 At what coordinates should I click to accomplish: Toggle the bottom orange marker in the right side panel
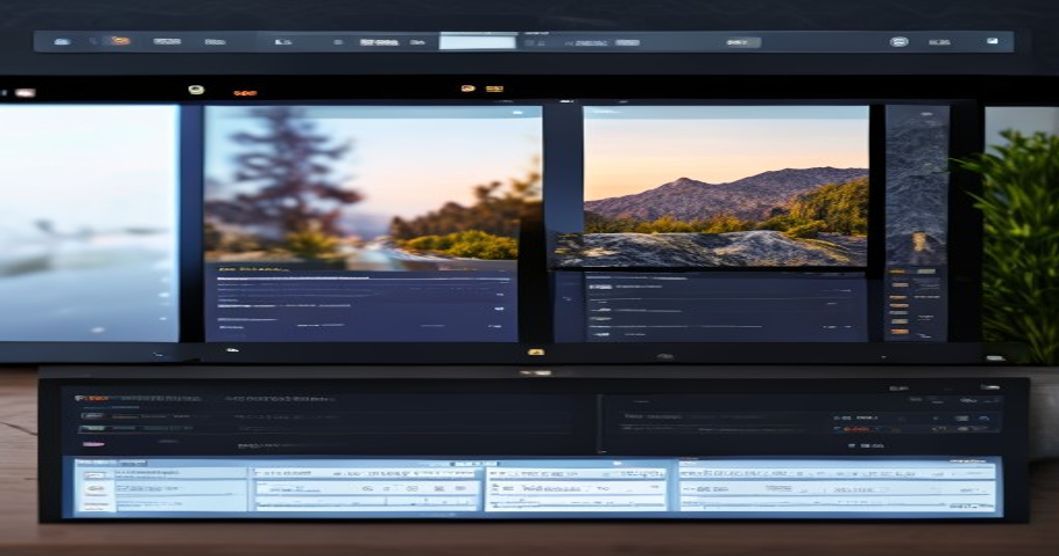[x=899, y=331]
